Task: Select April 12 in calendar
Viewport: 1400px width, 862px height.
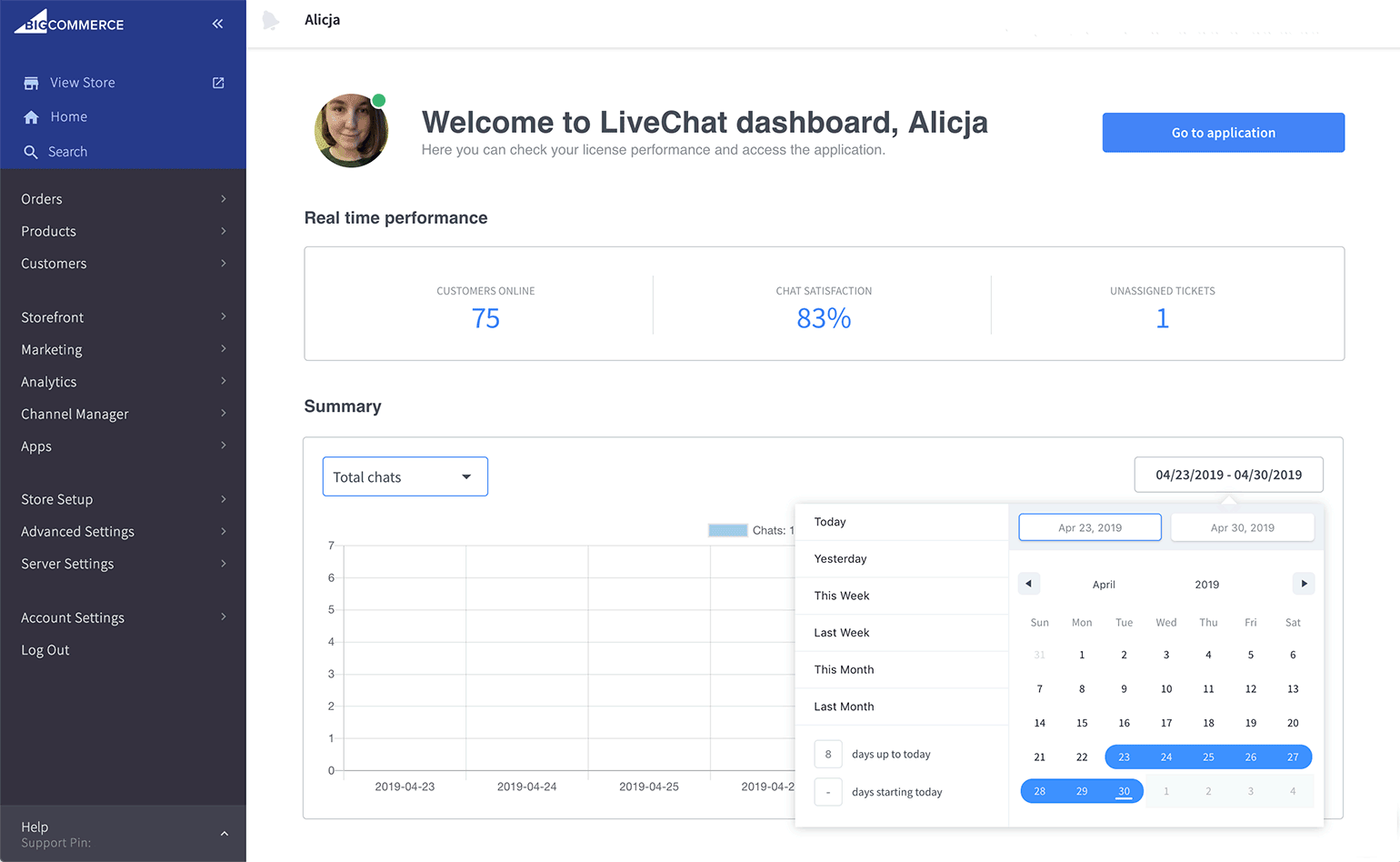Action: [x=1251, y=689]
